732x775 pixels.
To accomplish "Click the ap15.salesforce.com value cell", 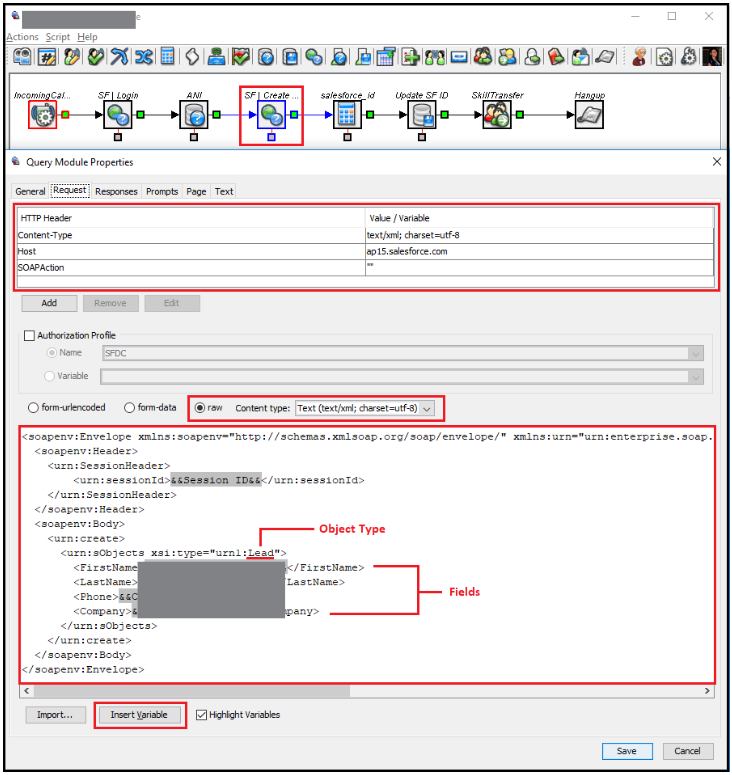I will click(x=539, y=252).
